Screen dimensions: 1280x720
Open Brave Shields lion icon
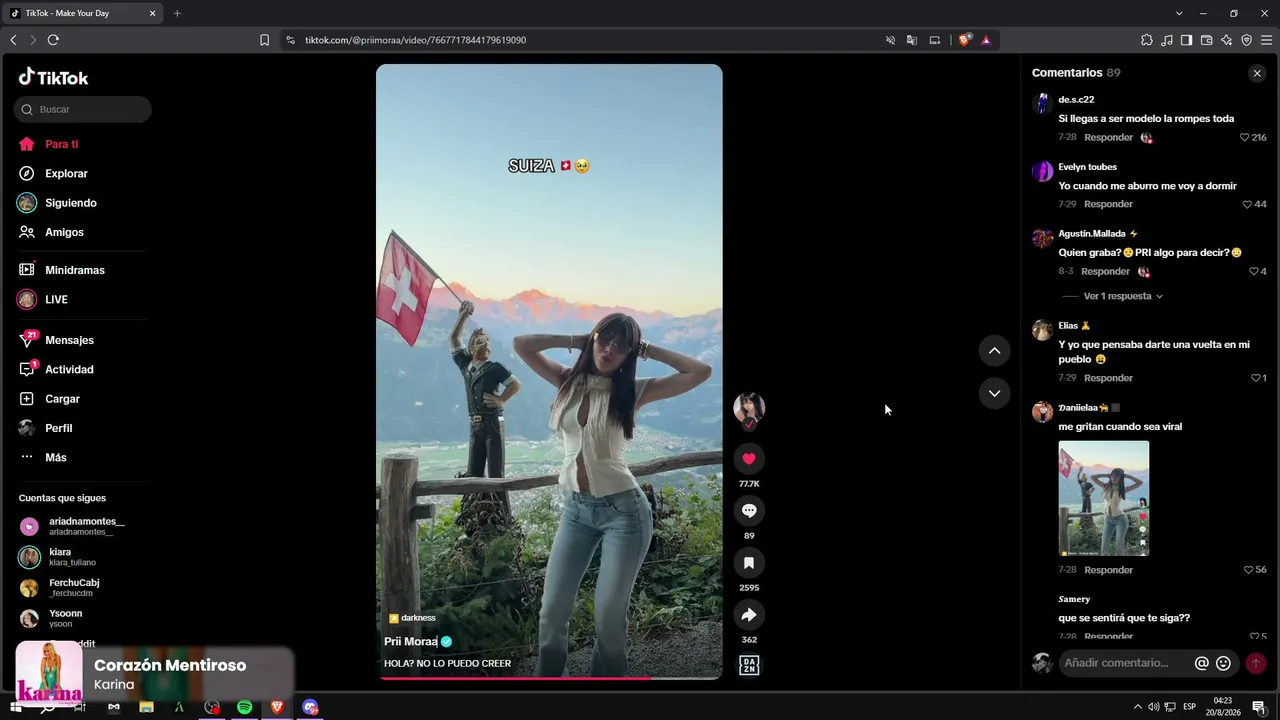click(964, 40)
